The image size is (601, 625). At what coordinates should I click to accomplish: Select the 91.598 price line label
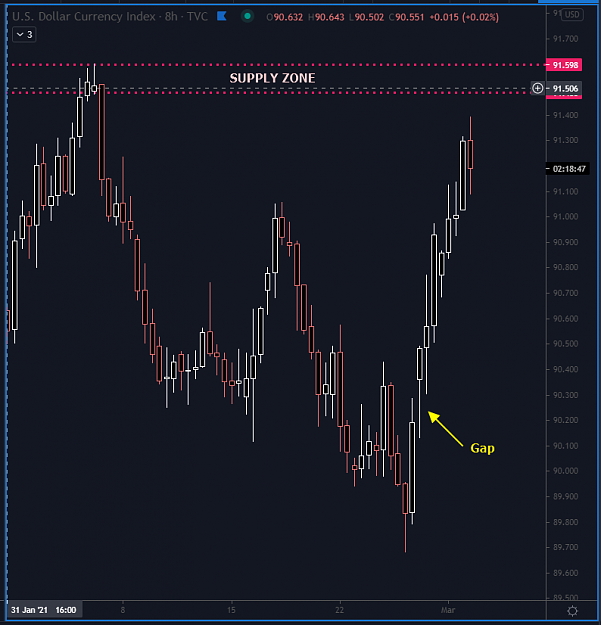click(x=565, y=65)
